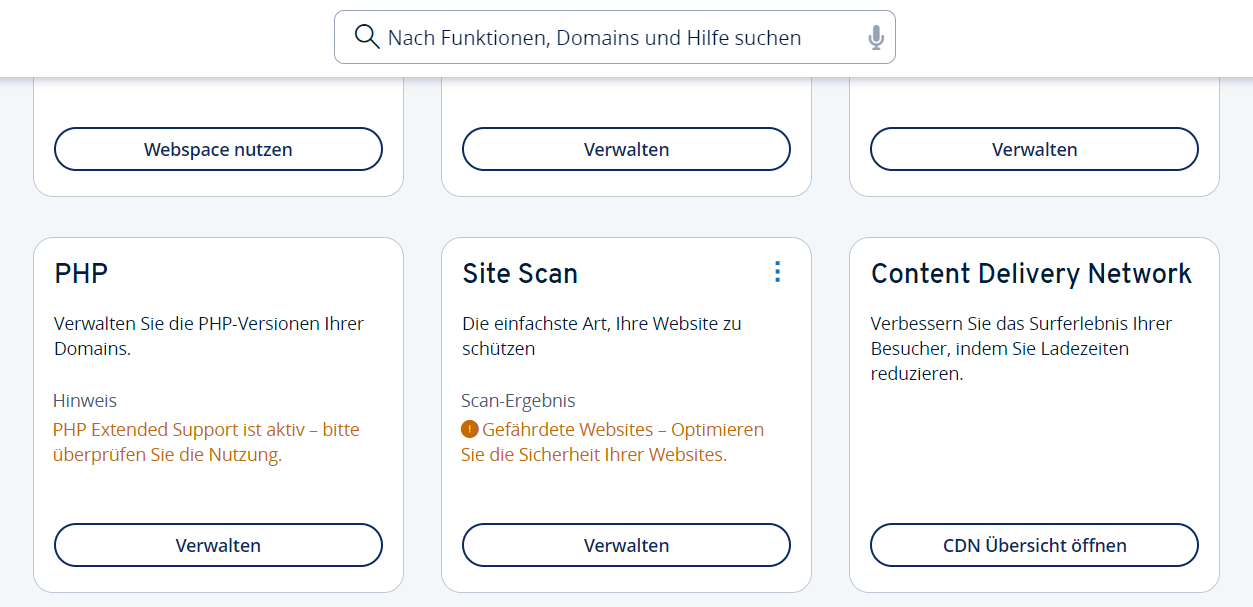Click the Content Delivery Network heading
The image size is (1253, 607).
click(1031, 274)
